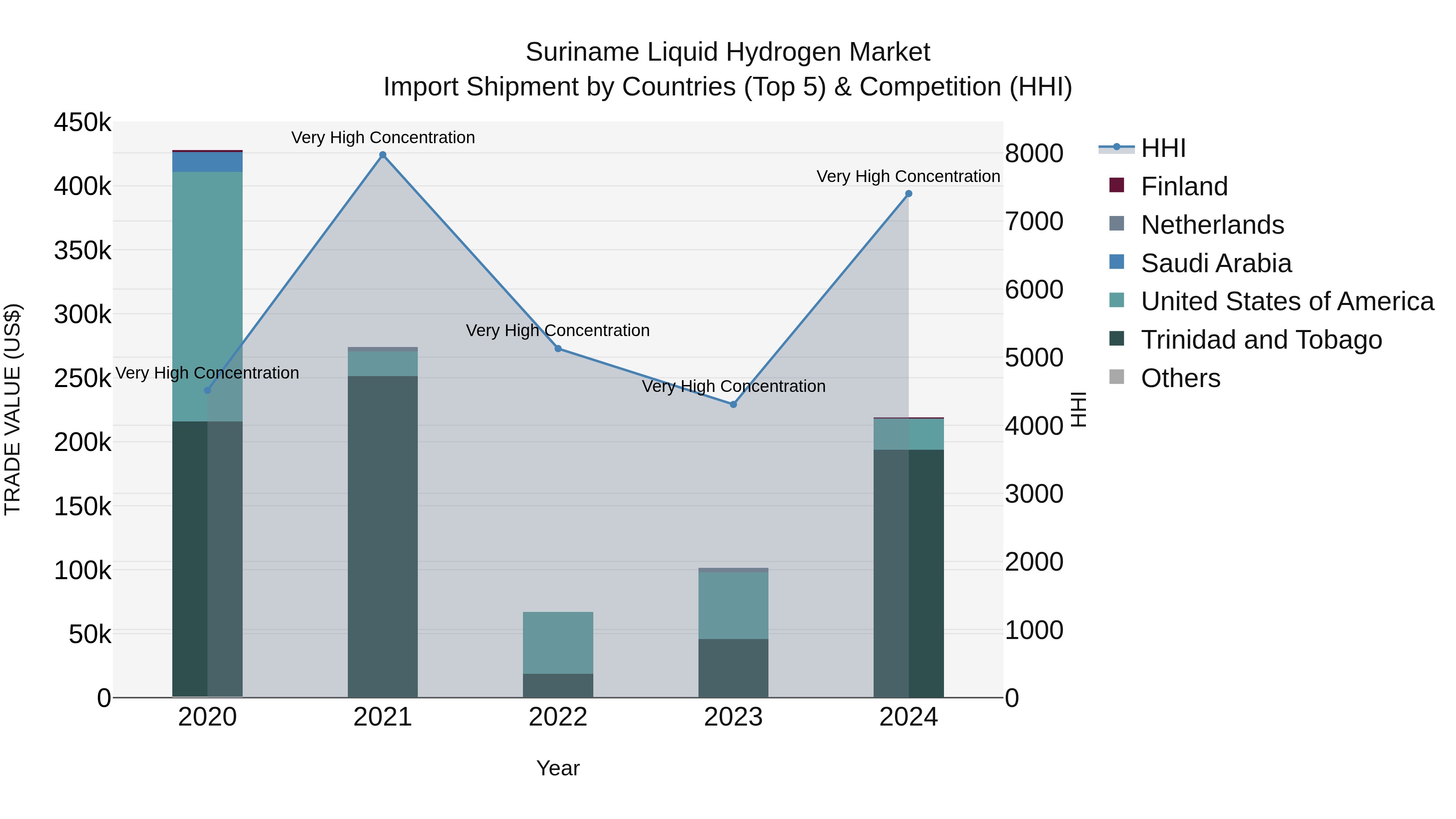1456x819 pixels.
Task: Click the Very High Concentration label above 2021
Action: [x=383, y=138]
